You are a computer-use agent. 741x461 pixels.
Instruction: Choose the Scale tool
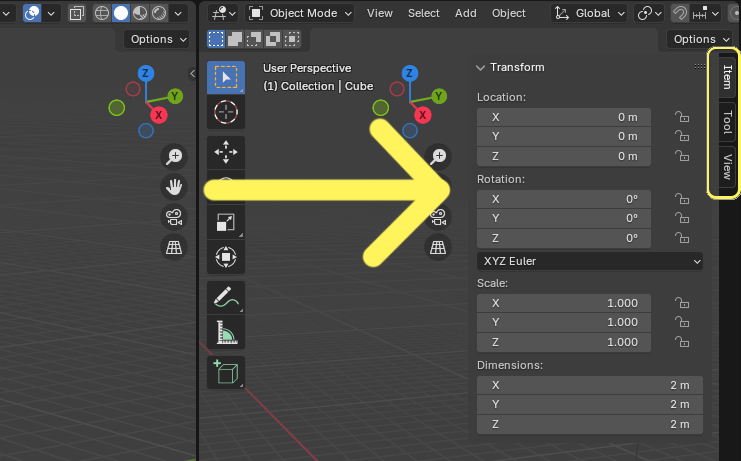coord(226,224)
